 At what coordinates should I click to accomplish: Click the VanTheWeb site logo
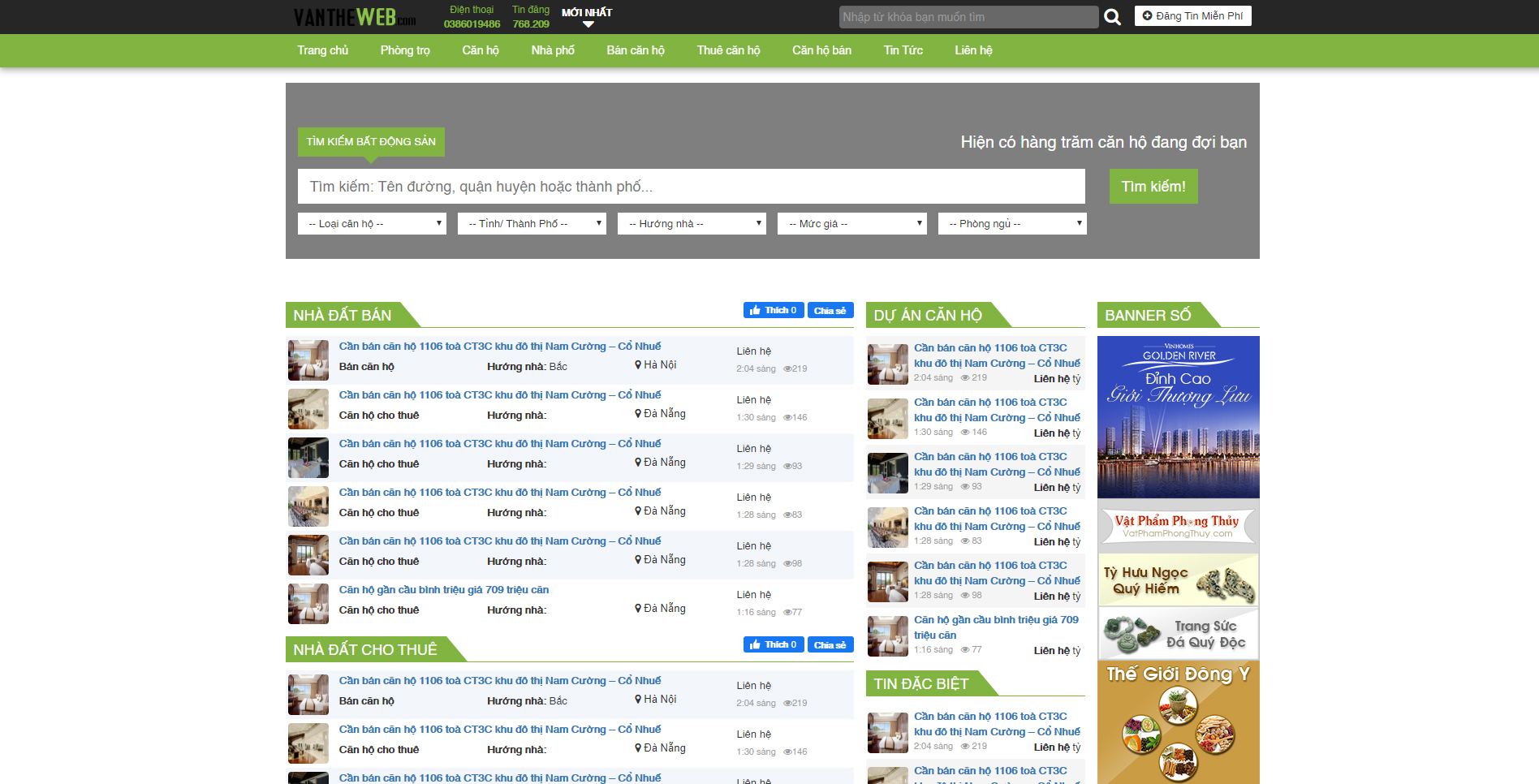click(355, 17)
